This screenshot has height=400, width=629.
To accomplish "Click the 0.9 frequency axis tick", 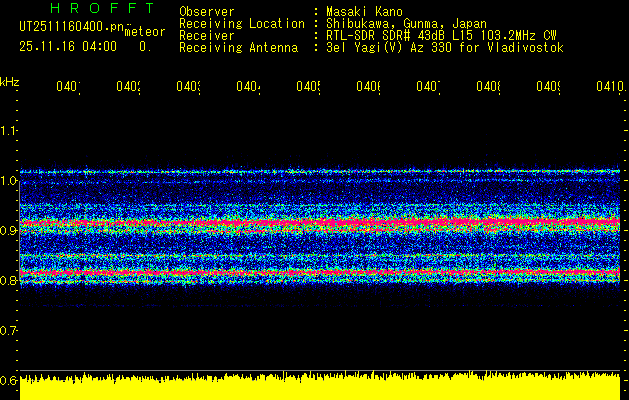I will [x=10, y=231].
